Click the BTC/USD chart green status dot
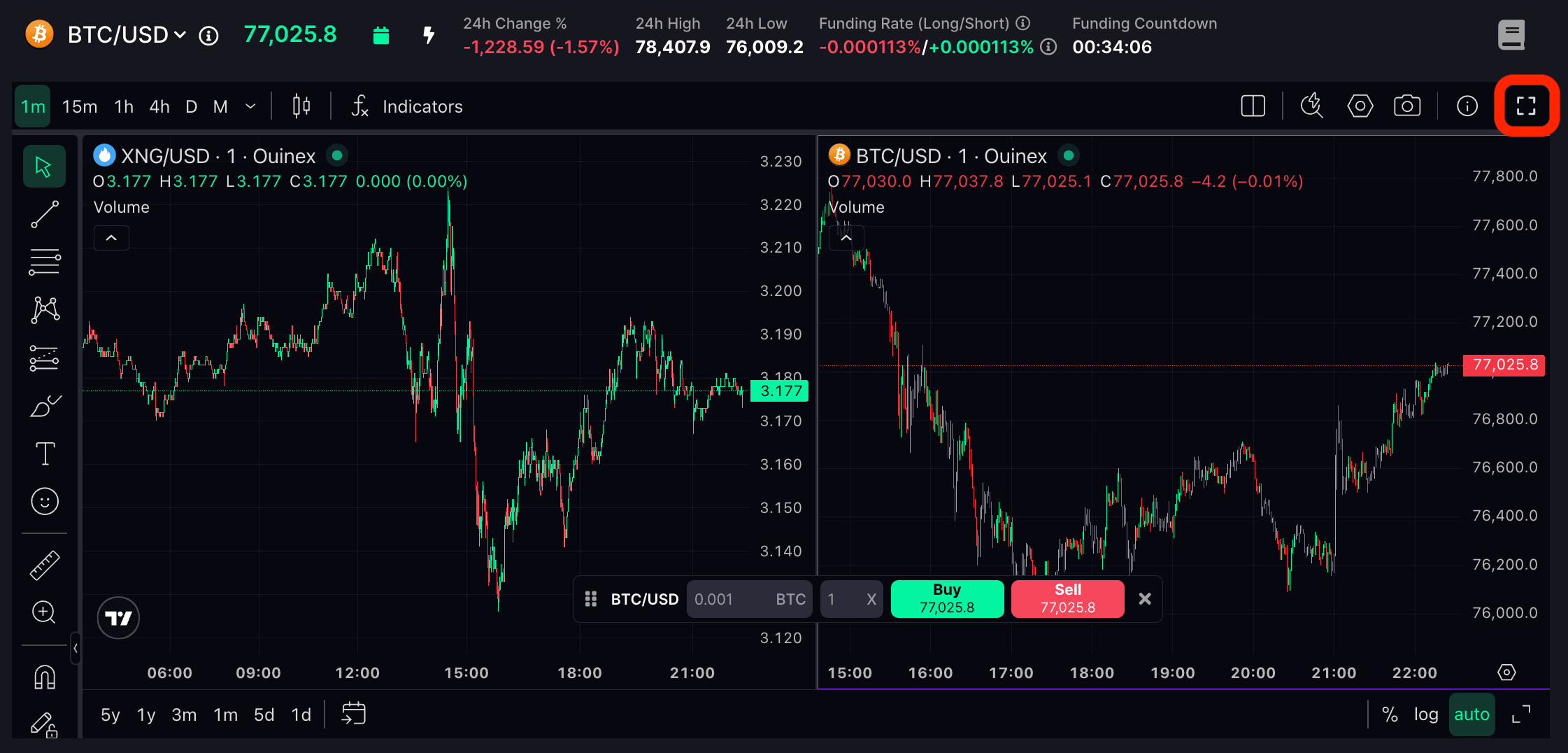The width and height of the screenshot is (1568, 753). coord(1069,155)
